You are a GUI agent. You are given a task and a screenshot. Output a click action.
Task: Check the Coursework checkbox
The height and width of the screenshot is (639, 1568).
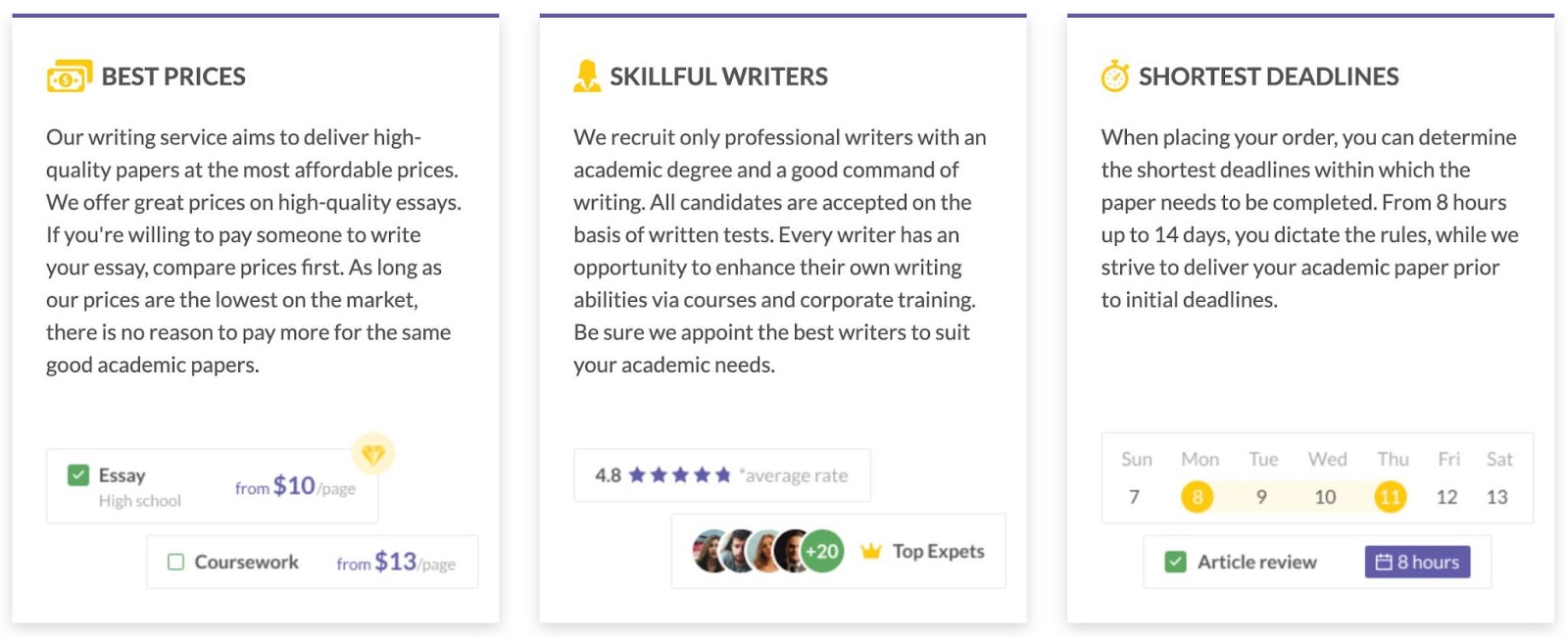(x=175, y=562)
